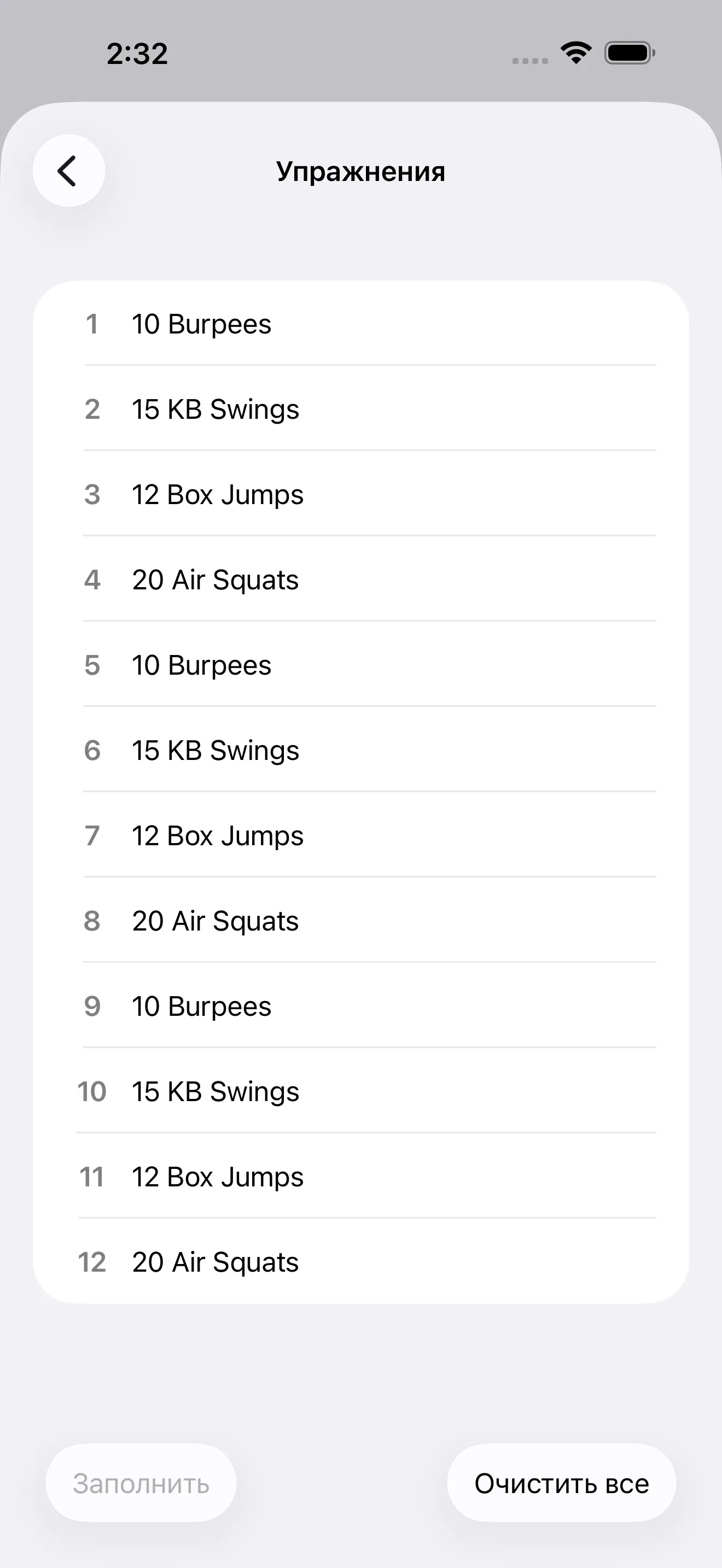The image size is (722, 1568).
Task: Tap the 2:32 clock in status bar
Action: 137,54
